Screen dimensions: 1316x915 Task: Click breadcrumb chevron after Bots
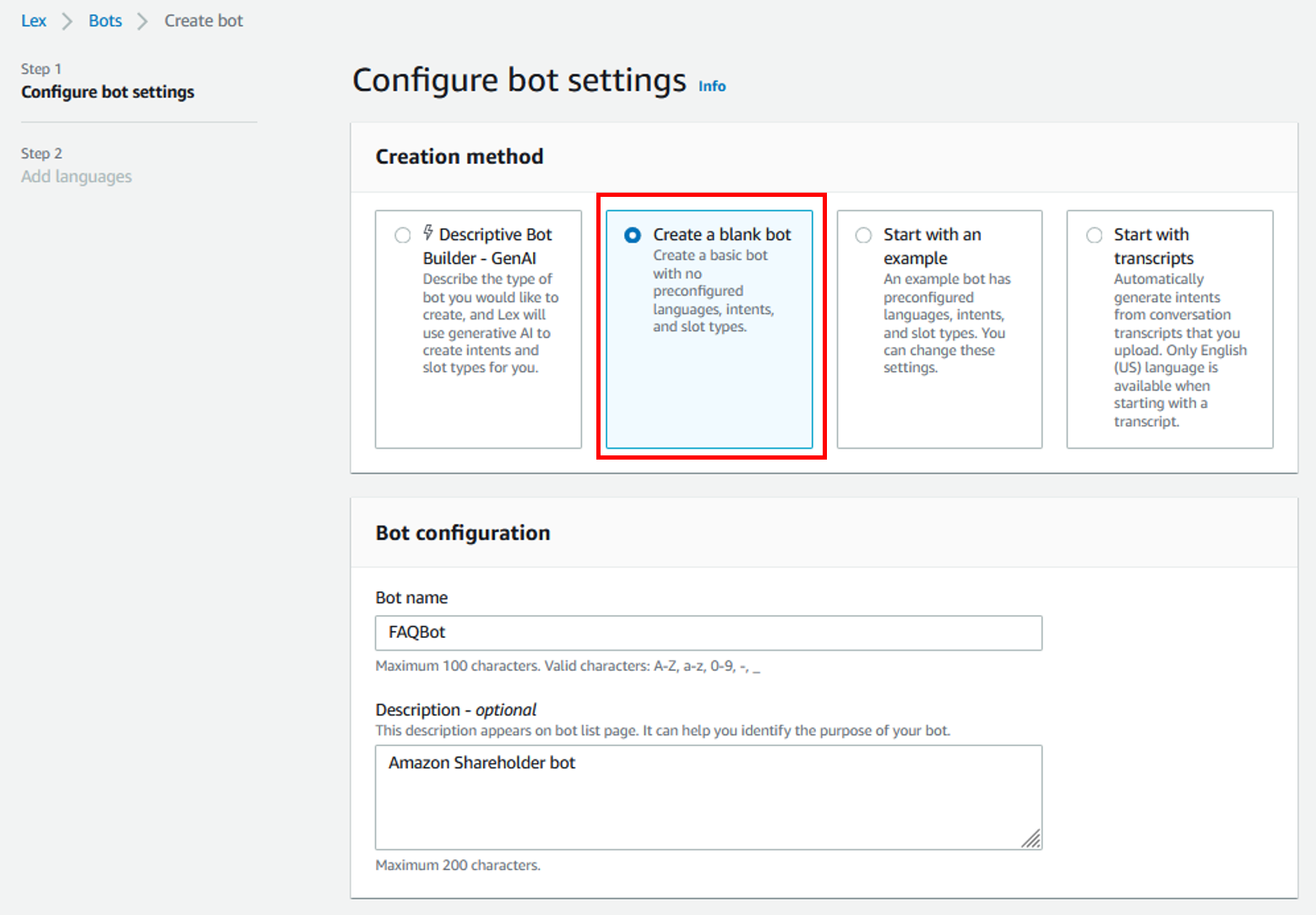(x=143, y=21)
